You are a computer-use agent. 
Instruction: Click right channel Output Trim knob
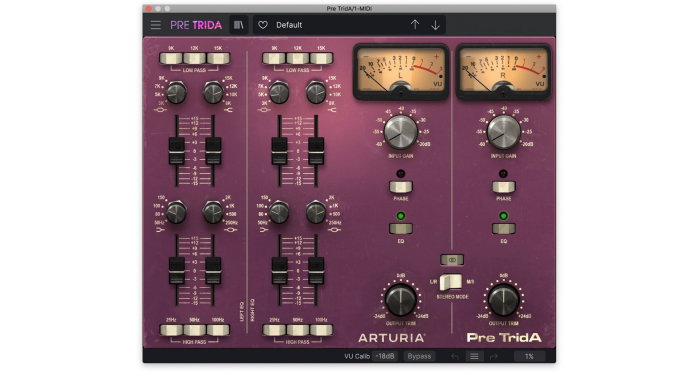coord(504,300)
